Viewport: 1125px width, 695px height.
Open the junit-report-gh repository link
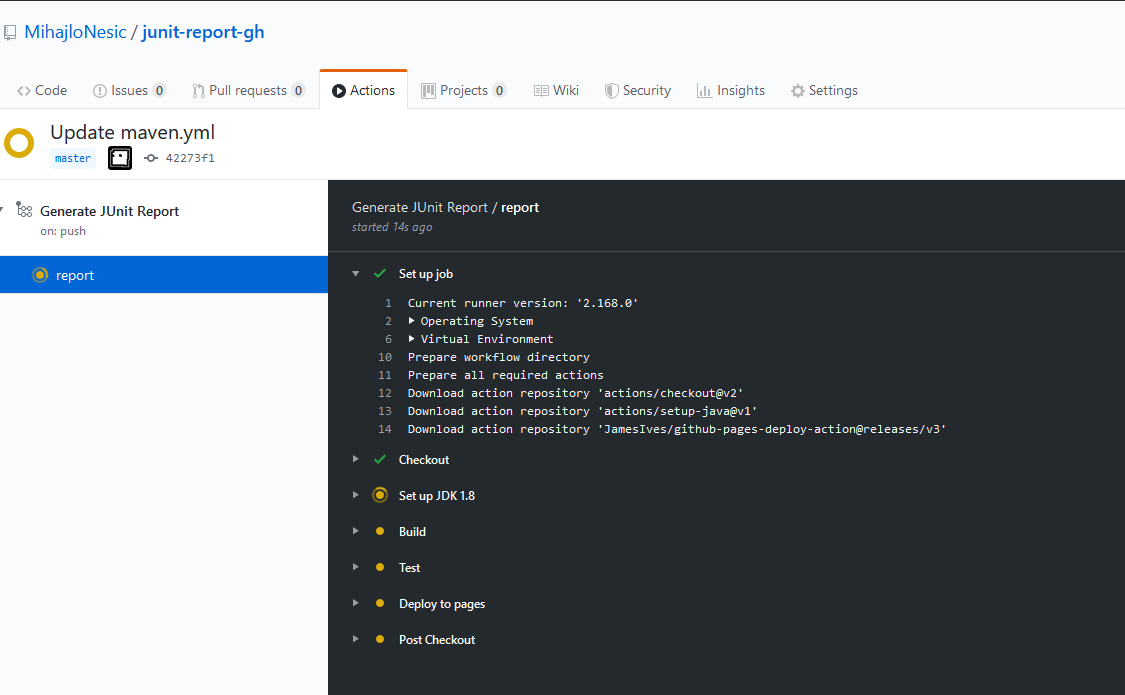pyautogui.click(x=203, y=32)
